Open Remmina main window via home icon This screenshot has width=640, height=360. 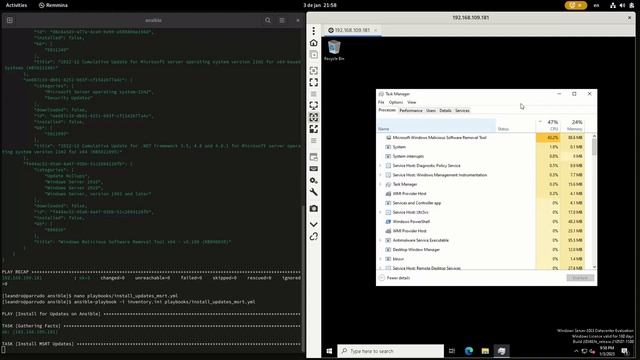tap(313, 43)
